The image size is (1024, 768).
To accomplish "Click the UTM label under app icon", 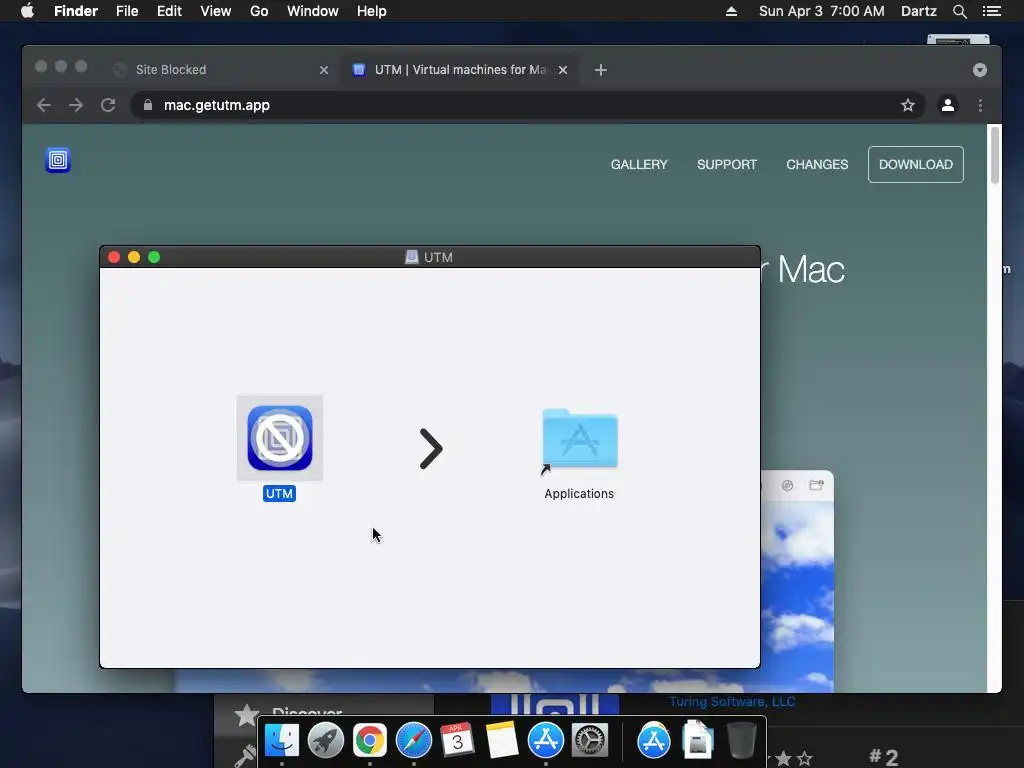I will [x=280, y=494].
